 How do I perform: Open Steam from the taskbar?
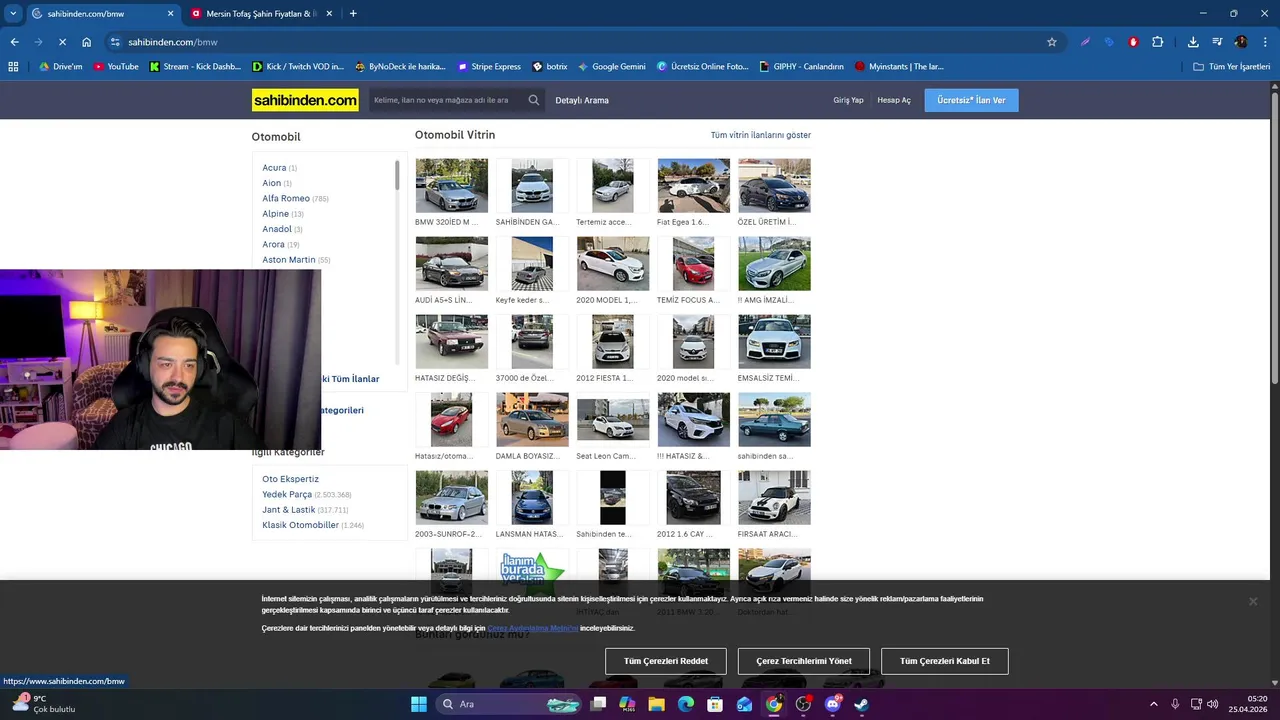point(862,704)
